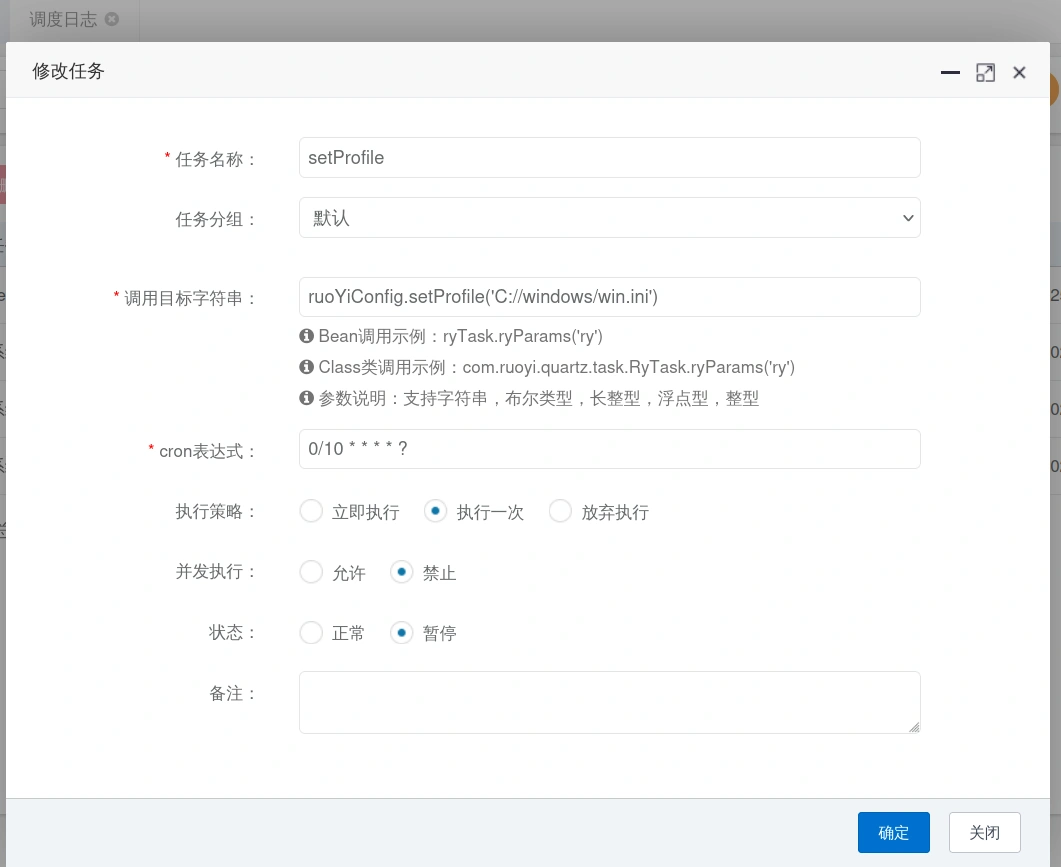Click info icon beside Class类调用示例
1061x867 pixels.
307,367
